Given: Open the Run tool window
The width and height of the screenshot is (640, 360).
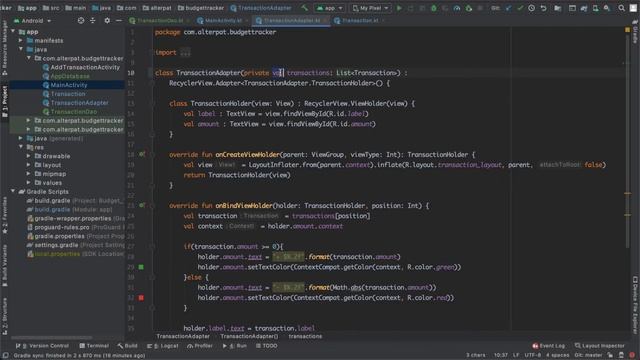Looking at the screenshot, I should coord(235,346).
